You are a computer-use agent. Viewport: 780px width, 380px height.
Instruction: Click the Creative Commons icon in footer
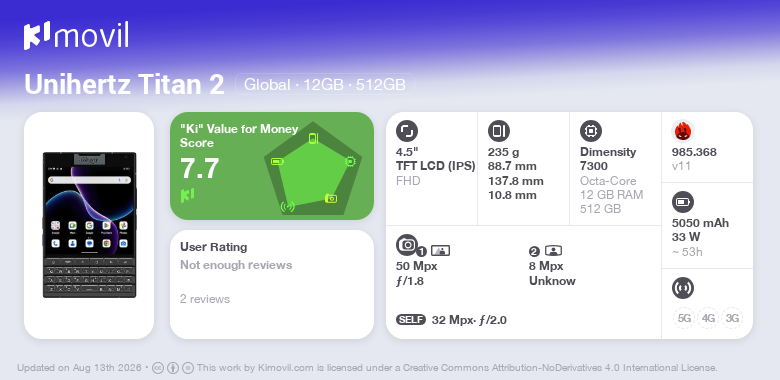click(158, 368)
